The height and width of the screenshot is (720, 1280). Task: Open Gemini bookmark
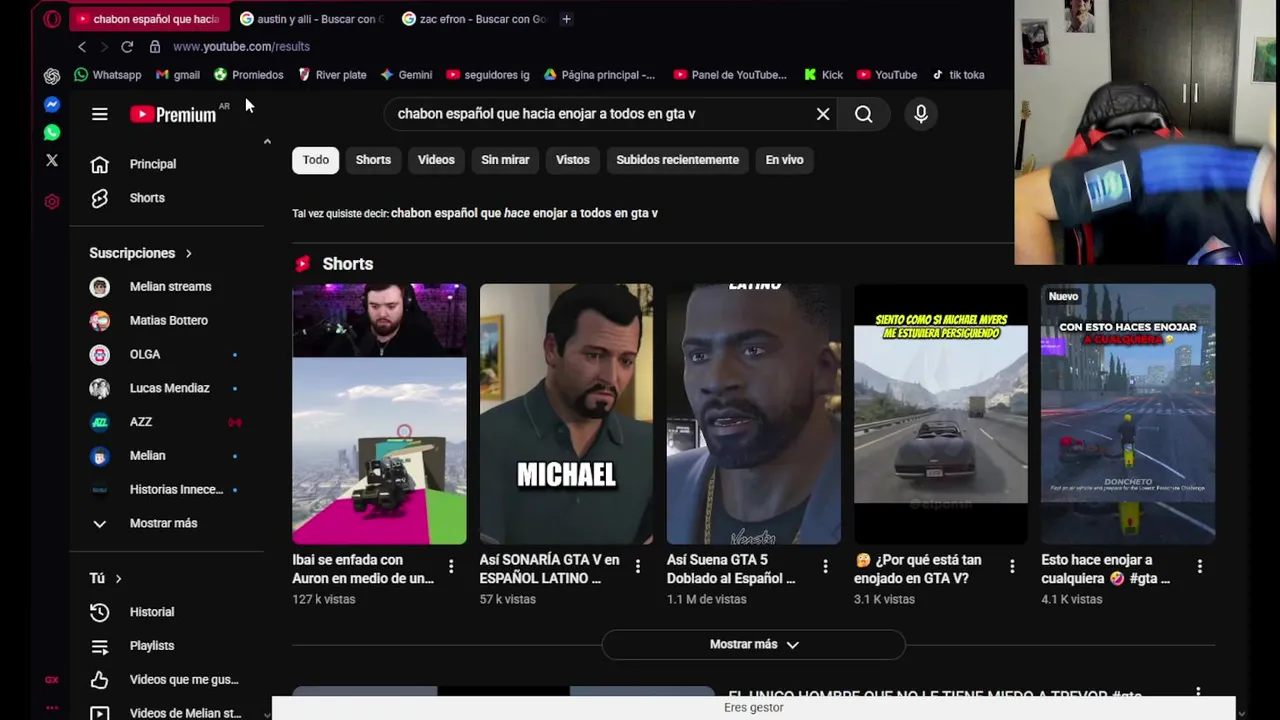coord(406,75)
